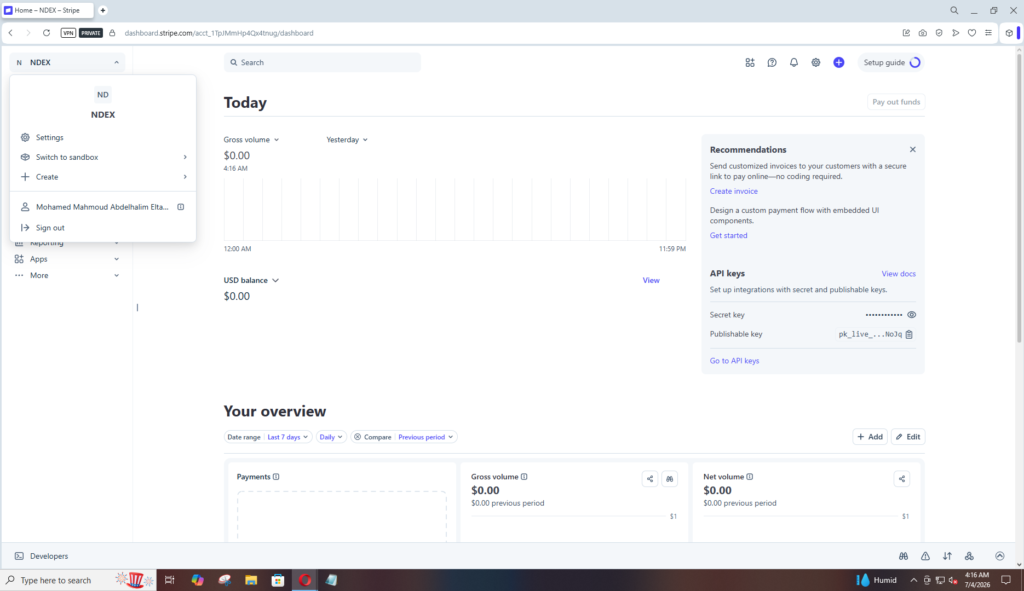Viewport: 1024px width, 591px height.
Task: Open Developers in the bottom bar
Action: [42, 556]
